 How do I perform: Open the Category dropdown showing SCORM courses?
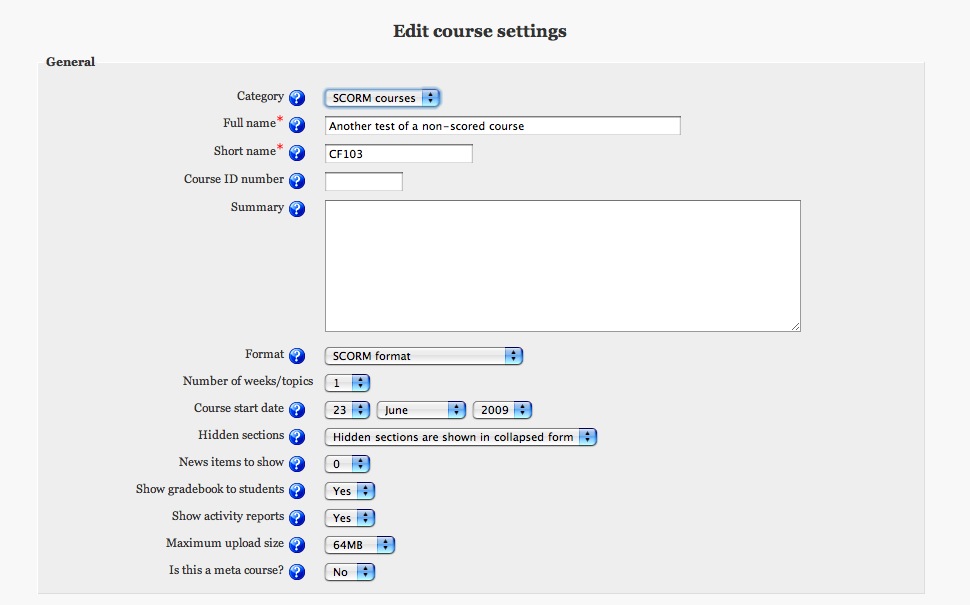click(382, 98)
